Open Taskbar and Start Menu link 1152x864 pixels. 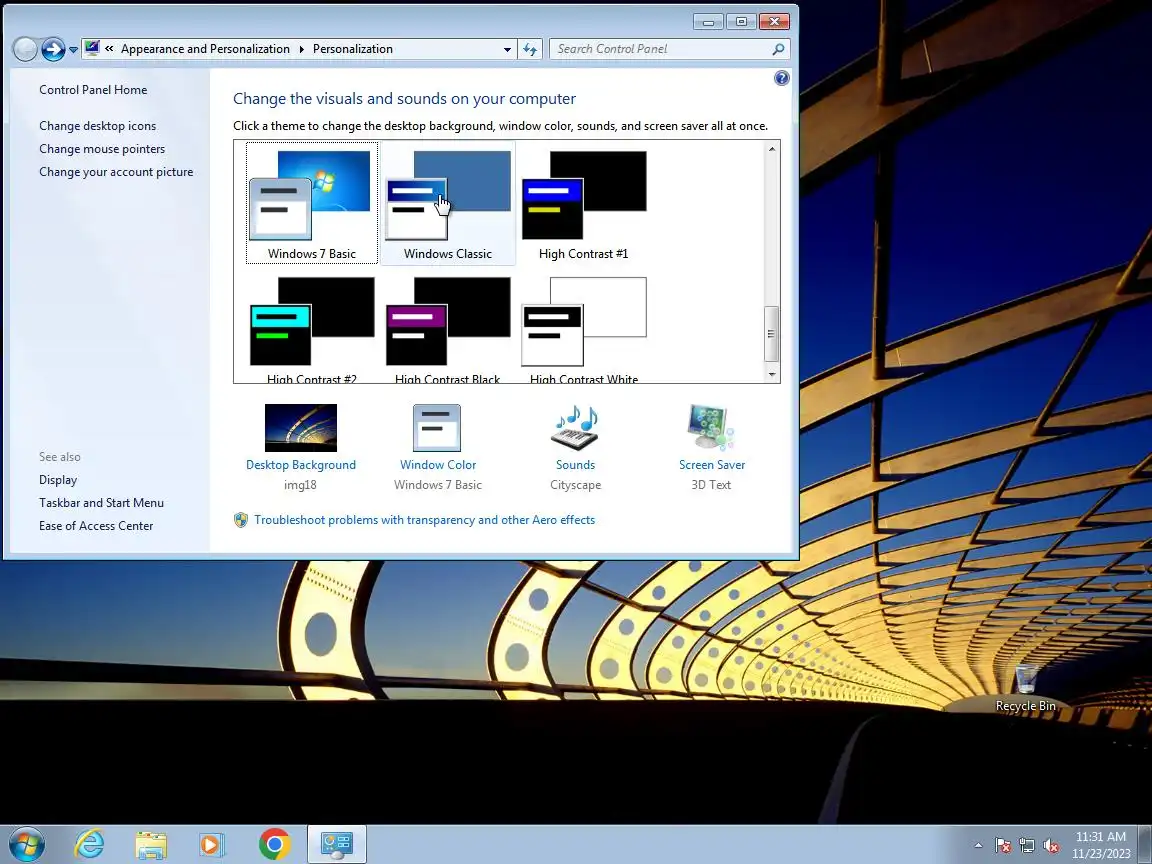coord(101,503)
